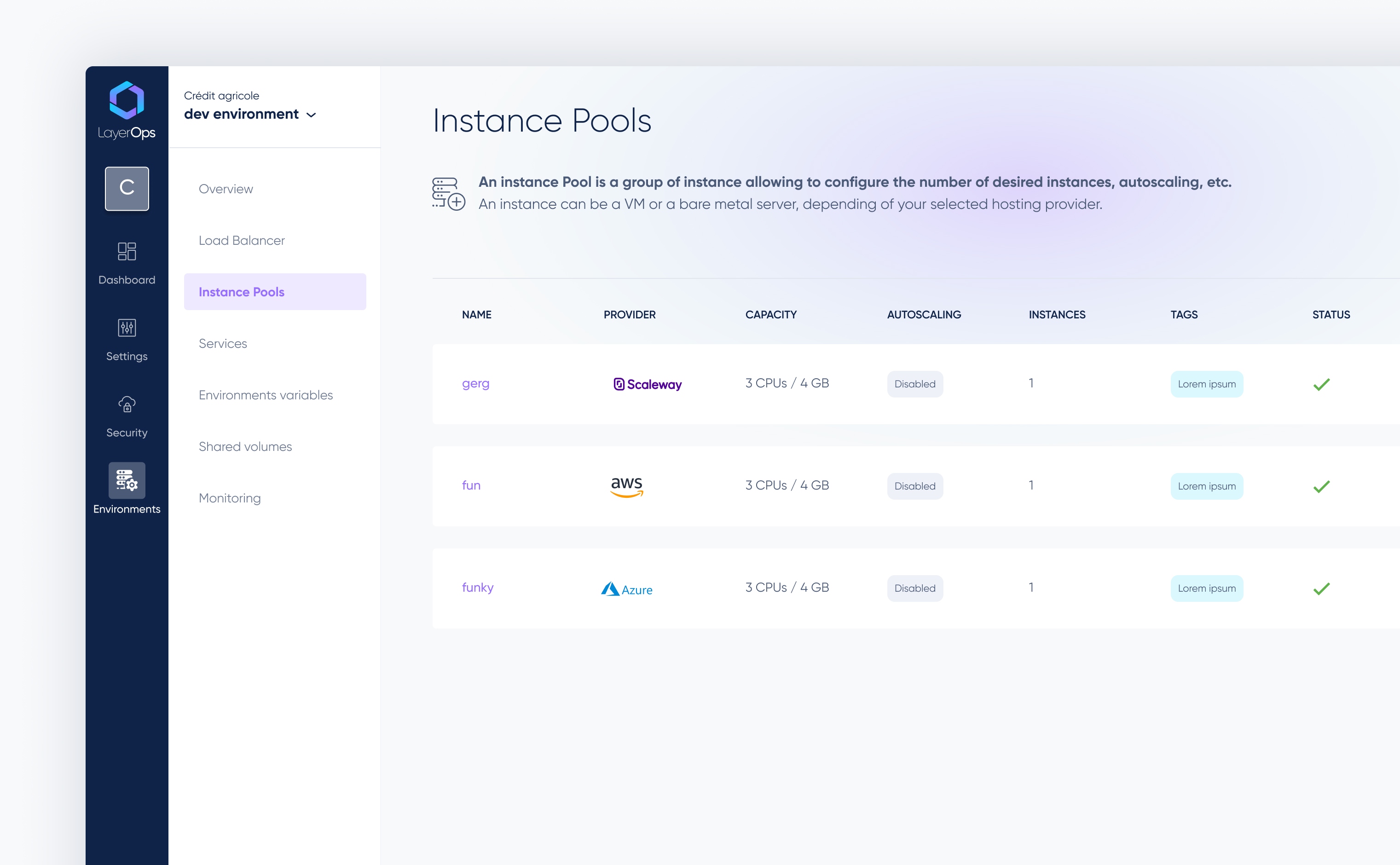Select the Environments server-gear icon
Image resolution: width=1400 pixels, height=865 pixels.
[127, 480]
